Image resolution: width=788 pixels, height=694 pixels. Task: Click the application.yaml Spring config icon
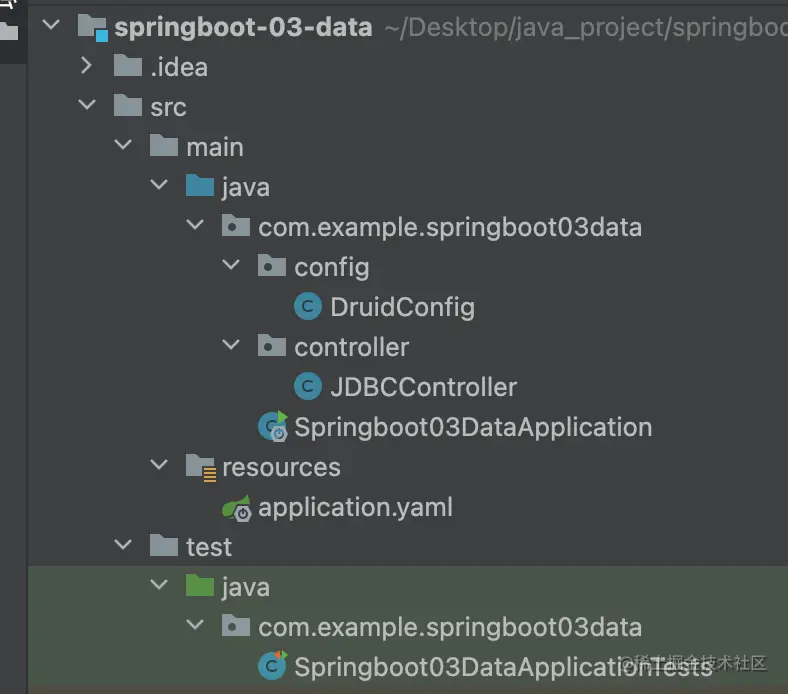click(x=237, y=508)
